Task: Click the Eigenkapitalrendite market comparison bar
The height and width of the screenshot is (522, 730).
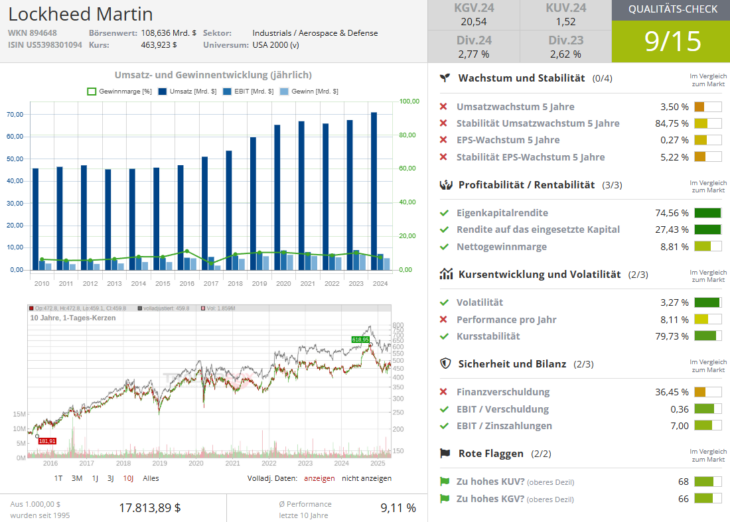Action: point(708,213)
